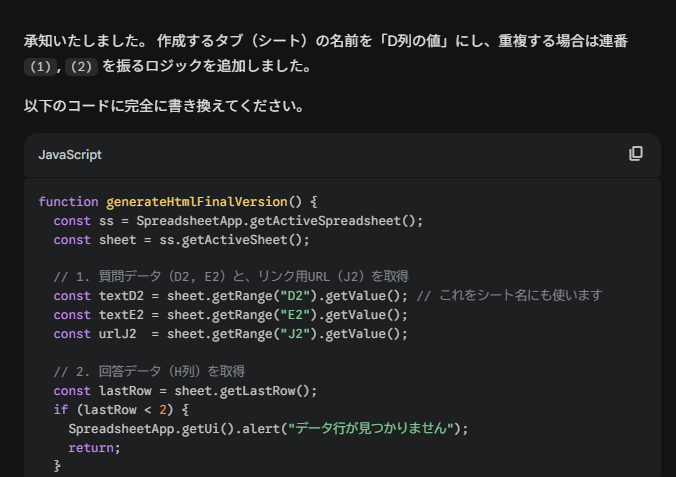Image resolution: width=676 pixels, height=477 pixels.
Task: Click the line const ss = SpreadsheetApp.getActiveSpreadsheet();
Action: 238,221
